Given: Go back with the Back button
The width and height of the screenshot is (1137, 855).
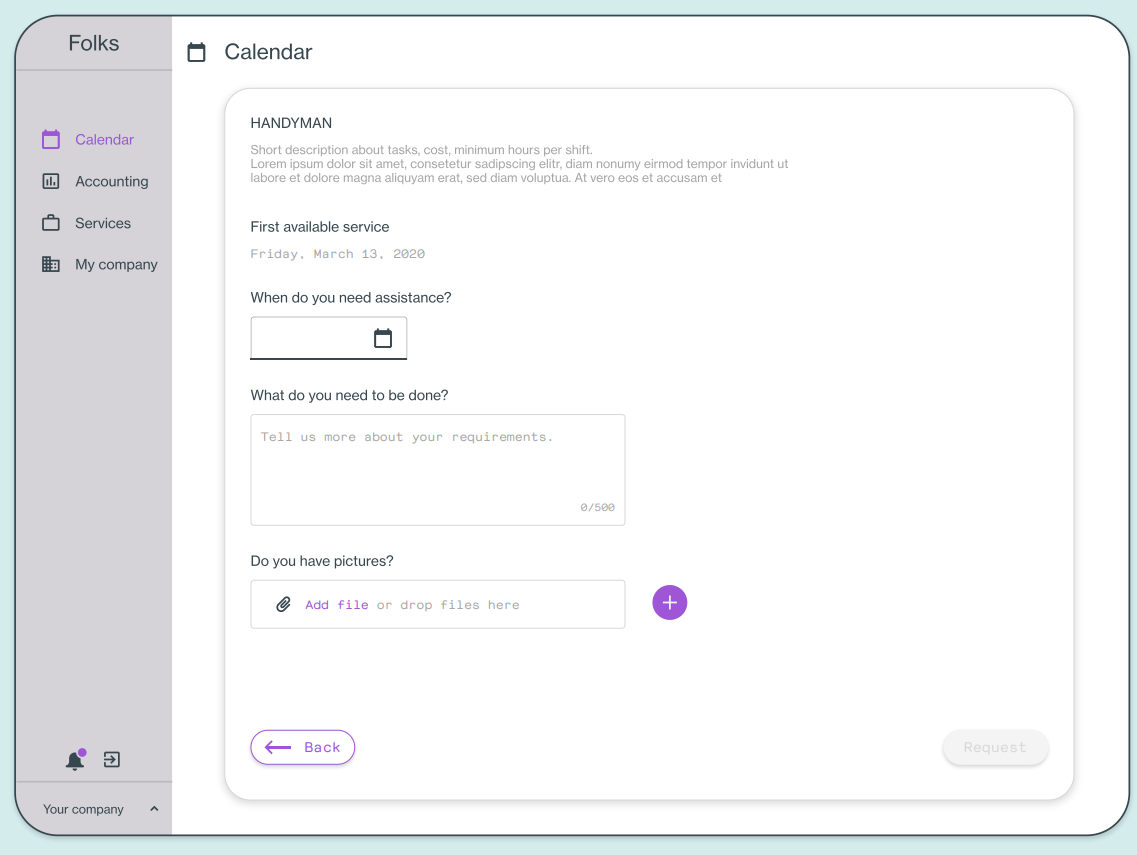Looking at the screenshot, I should tap(302, 747).
